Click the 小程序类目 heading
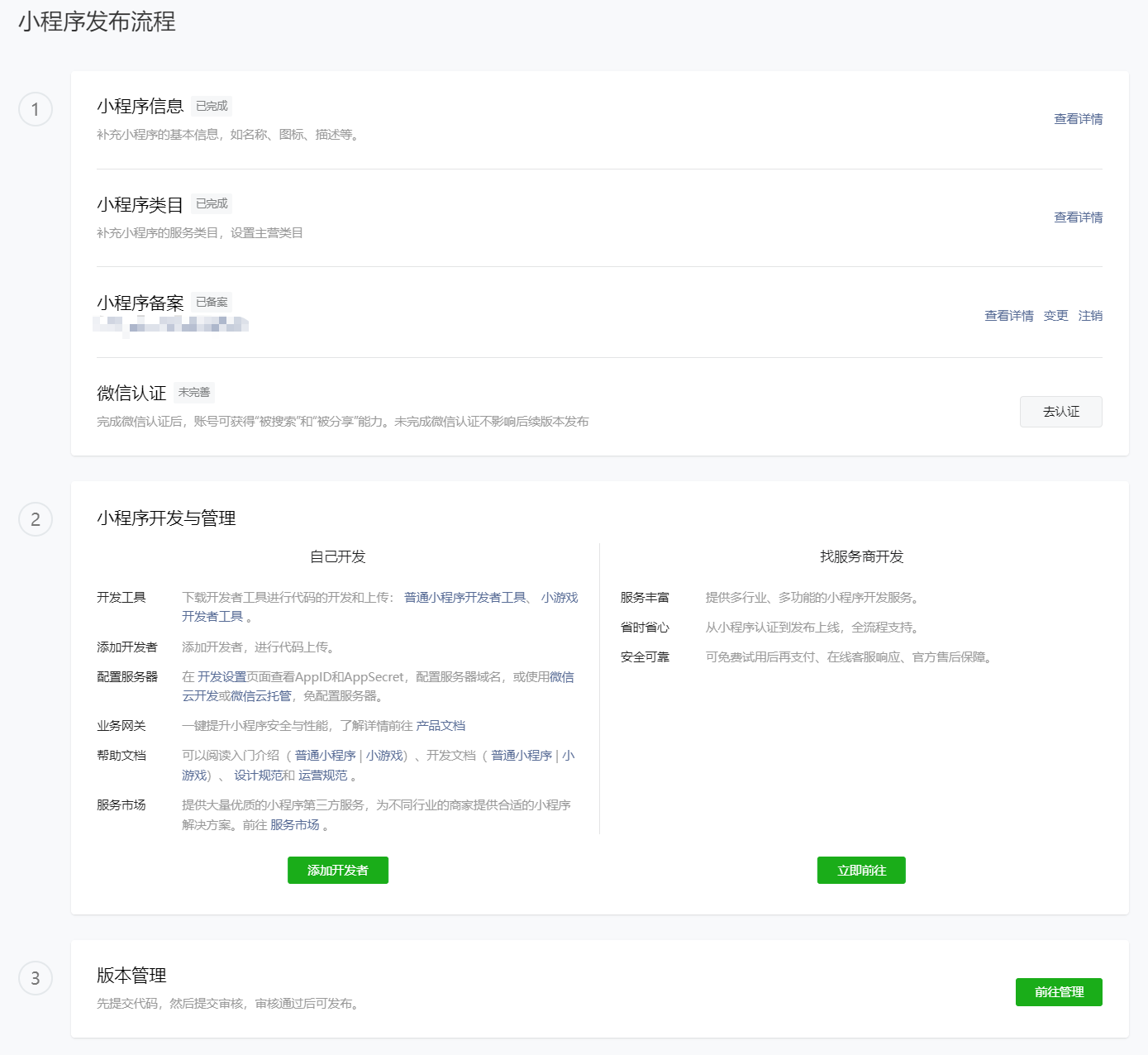Viewport: 1148px width, 1055px height. click(x=140, y=204)
